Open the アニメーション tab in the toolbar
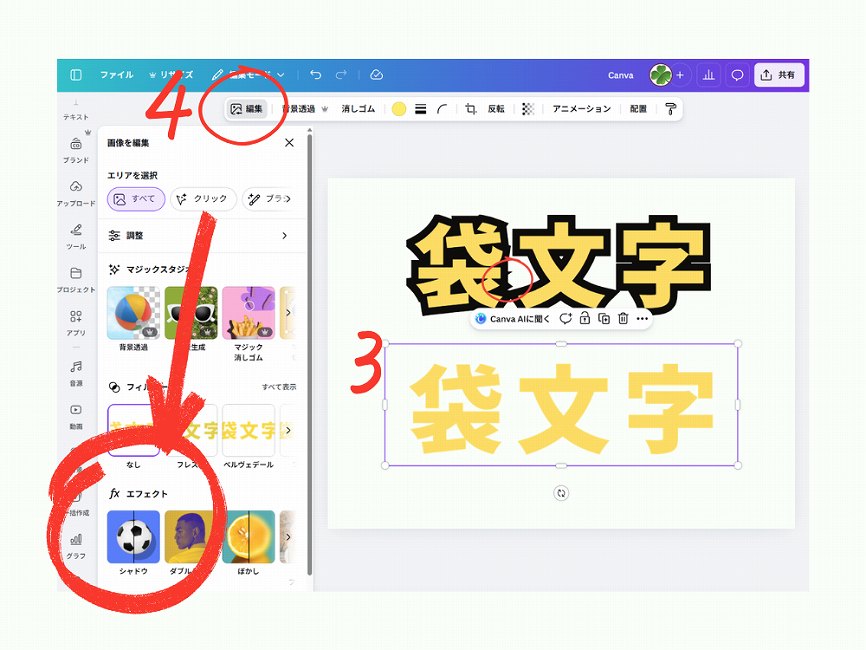Image resolution: width=866 pixels, height=650 pixels. tap(581, 109)
